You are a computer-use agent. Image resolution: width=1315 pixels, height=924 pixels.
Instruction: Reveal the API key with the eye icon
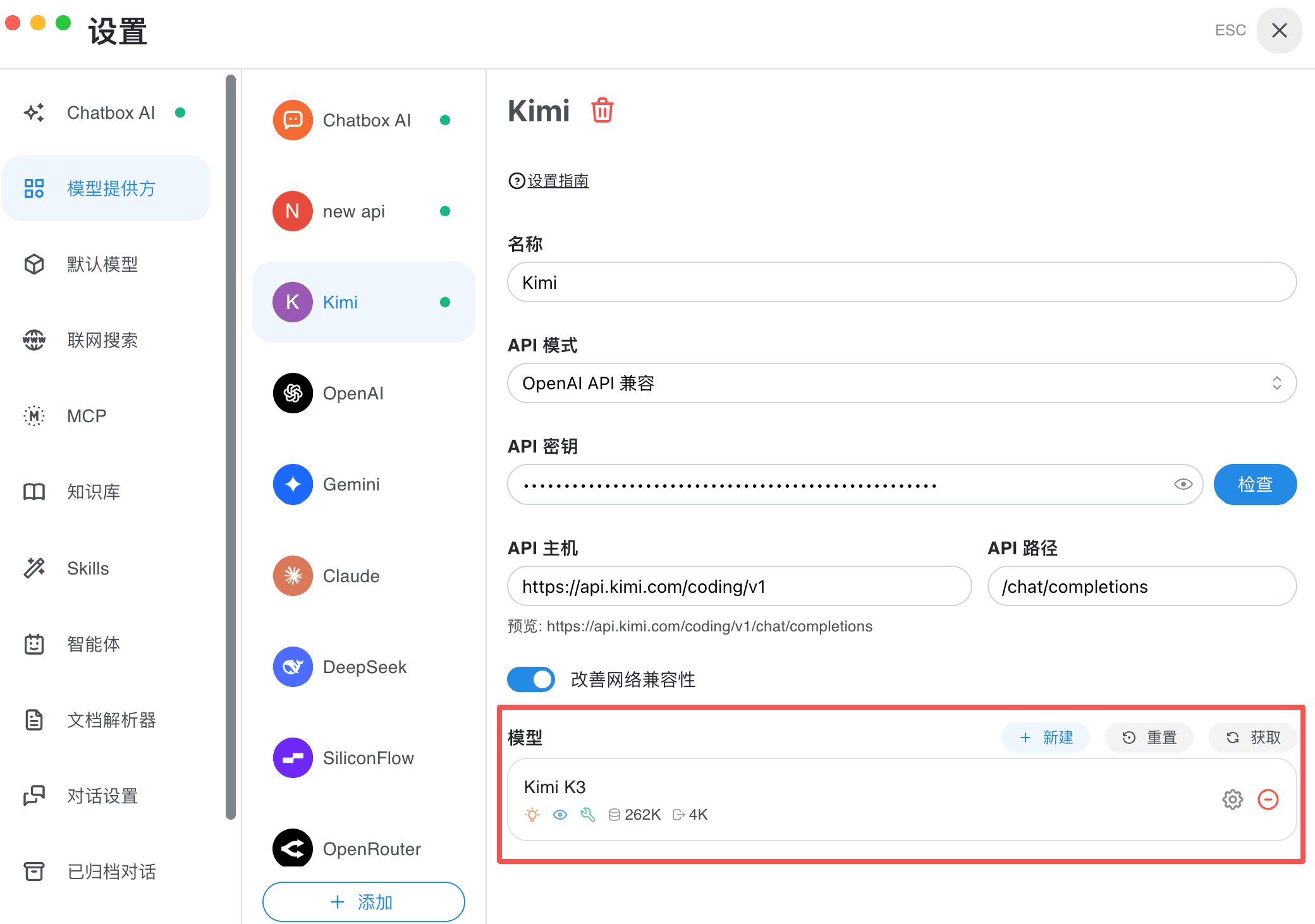[1183, 484]
